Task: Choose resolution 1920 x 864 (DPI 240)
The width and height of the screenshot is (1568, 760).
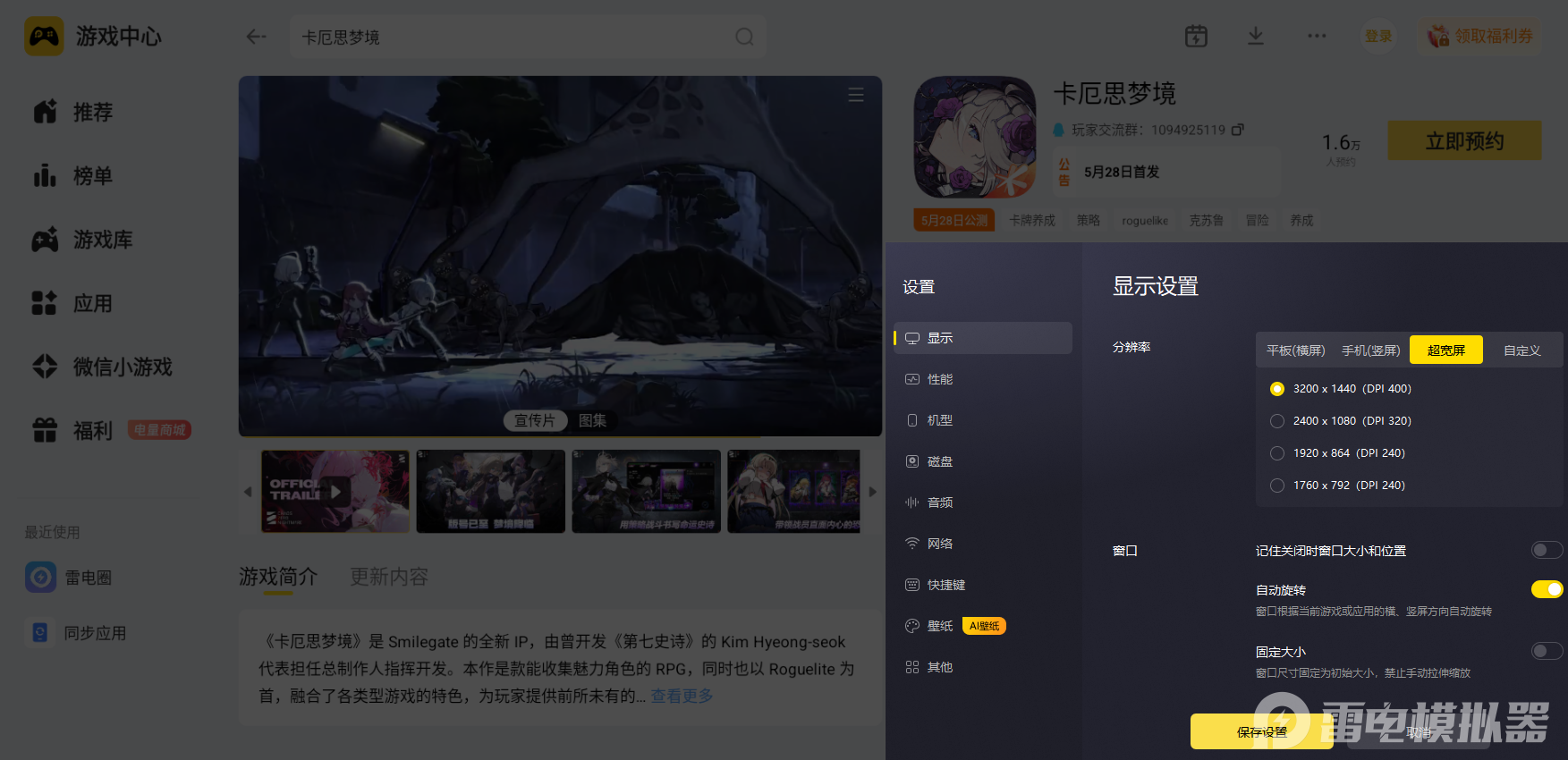Action: tap(1277, 453)
